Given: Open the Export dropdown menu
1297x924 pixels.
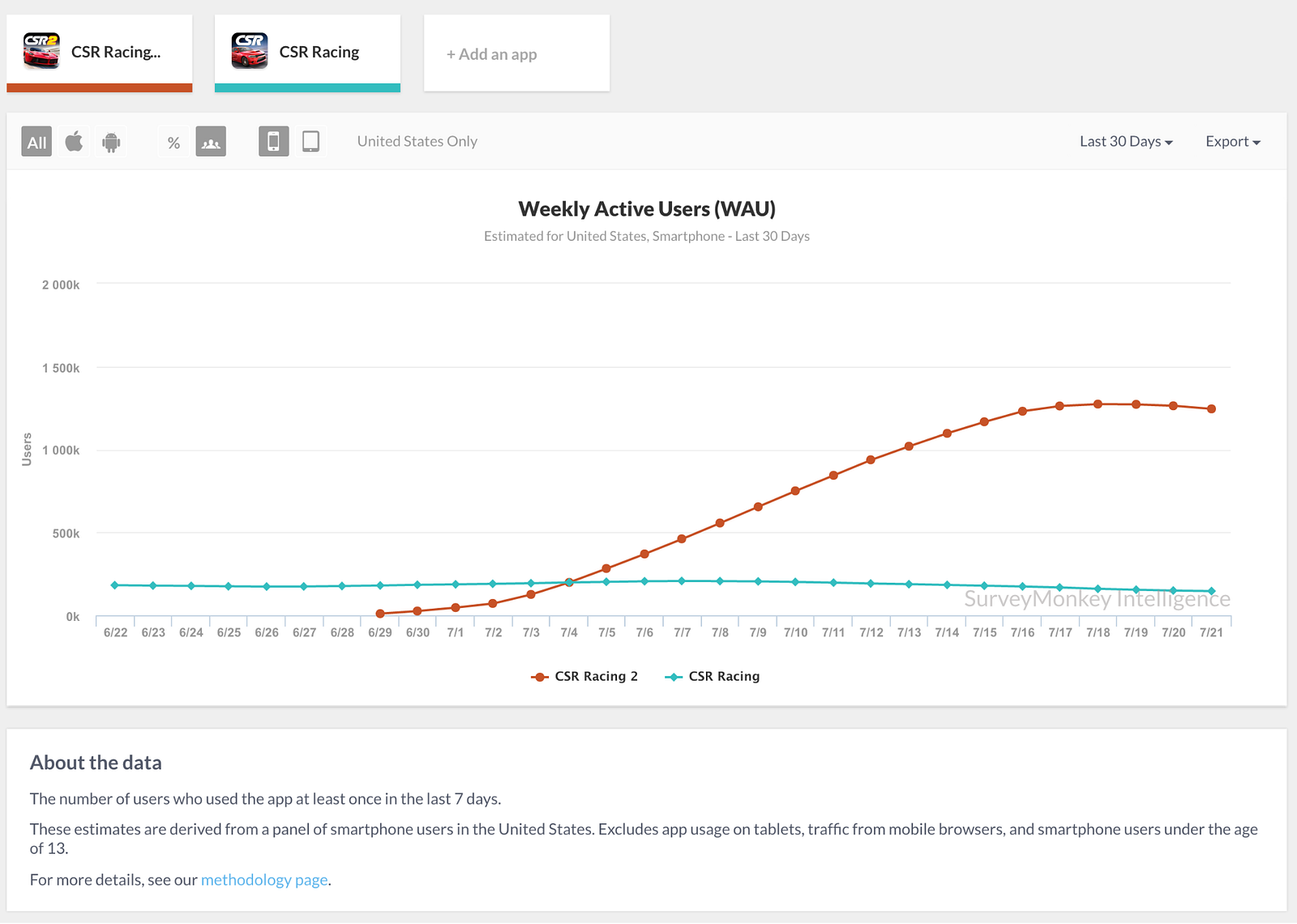Looking at the screenshot, I should tap(1232, 142).
